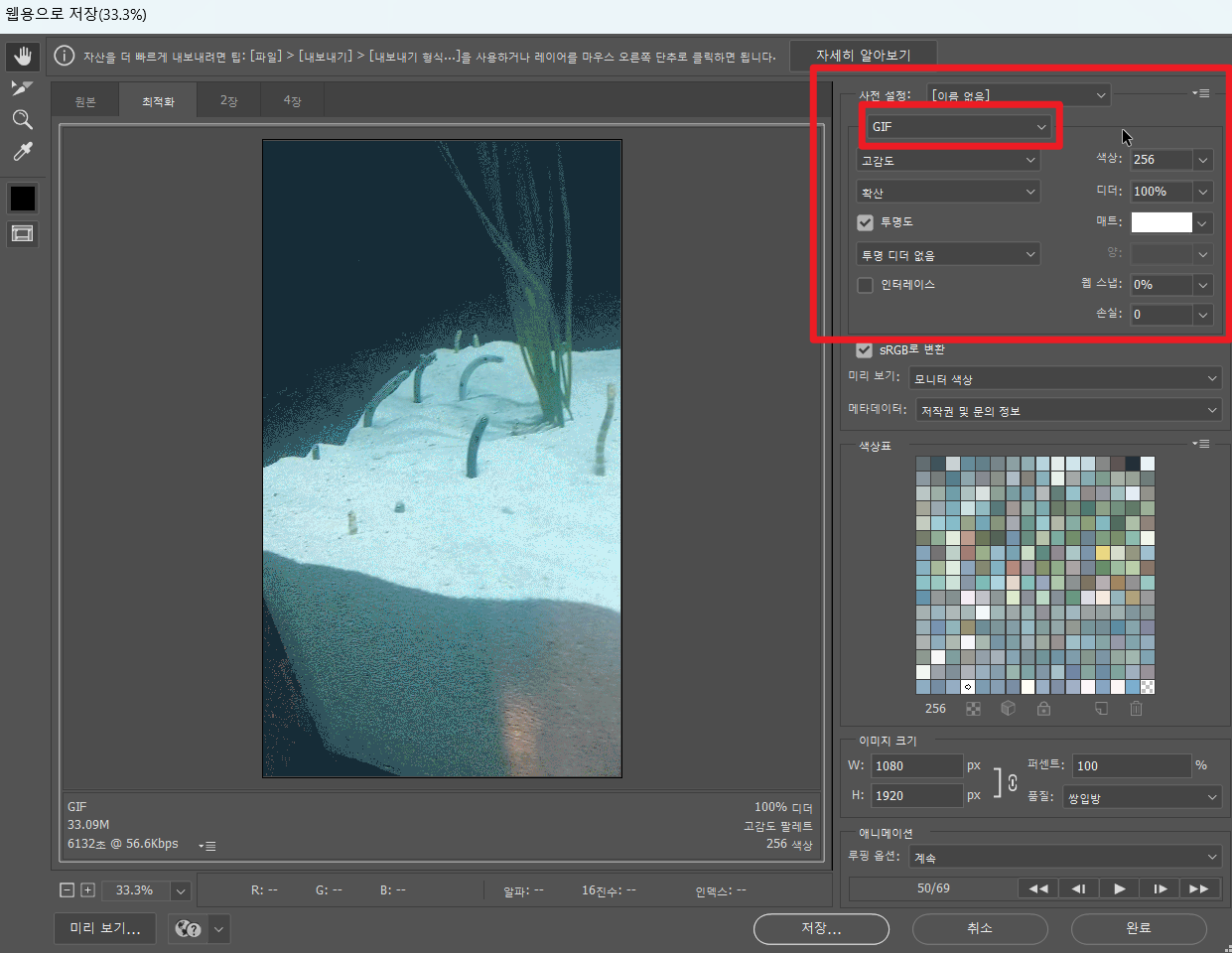Expand the 루핑 옵션 dropdown
Viewport: 1232px width, 953px height.
point(1065,857)
